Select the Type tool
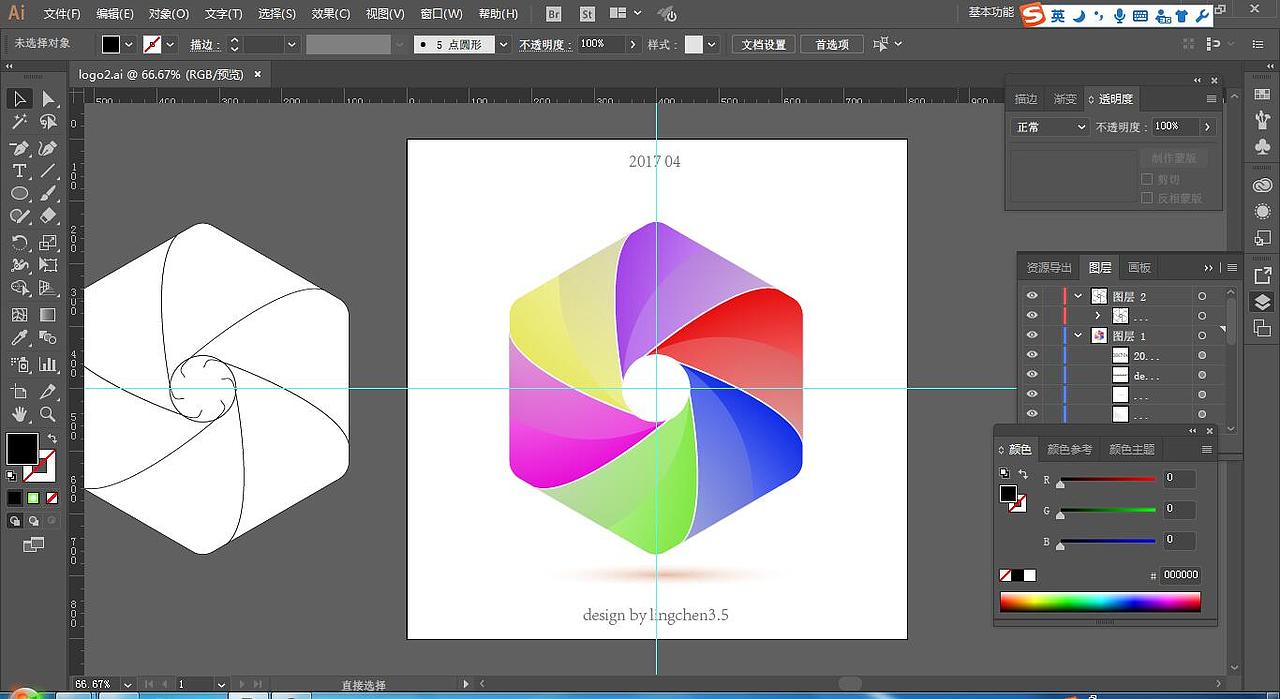Viewport: 1280px width, 699px height. coord(19,171)
